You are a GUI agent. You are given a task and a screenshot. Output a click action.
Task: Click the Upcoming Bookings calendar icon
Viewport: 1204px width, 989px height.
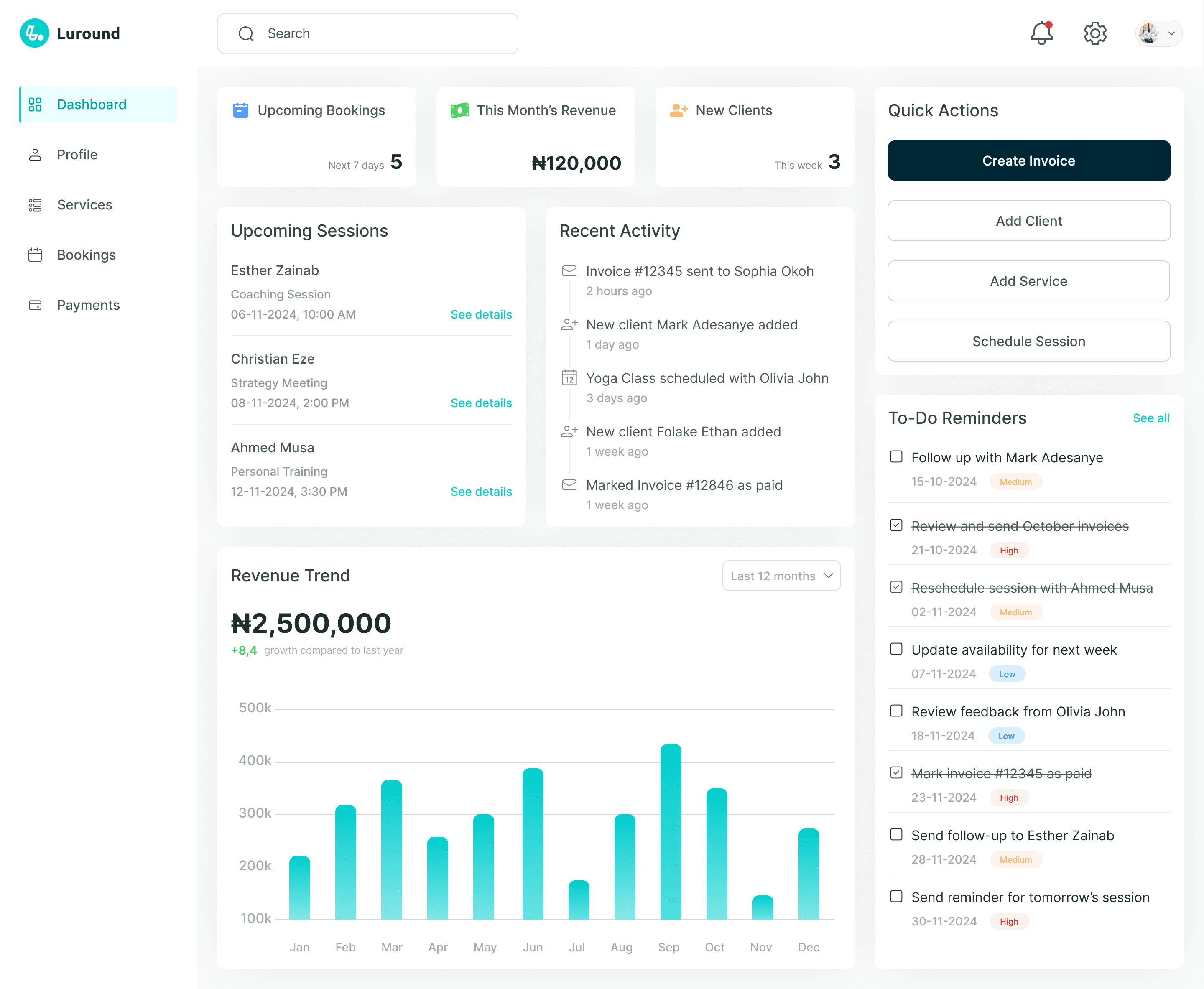pos(240,110)
